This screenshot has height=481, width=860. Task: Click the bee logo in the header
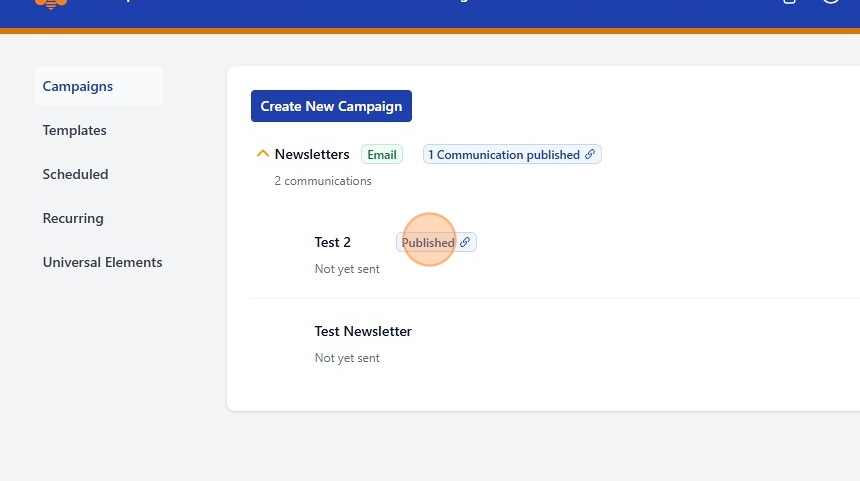coord(51,3)
